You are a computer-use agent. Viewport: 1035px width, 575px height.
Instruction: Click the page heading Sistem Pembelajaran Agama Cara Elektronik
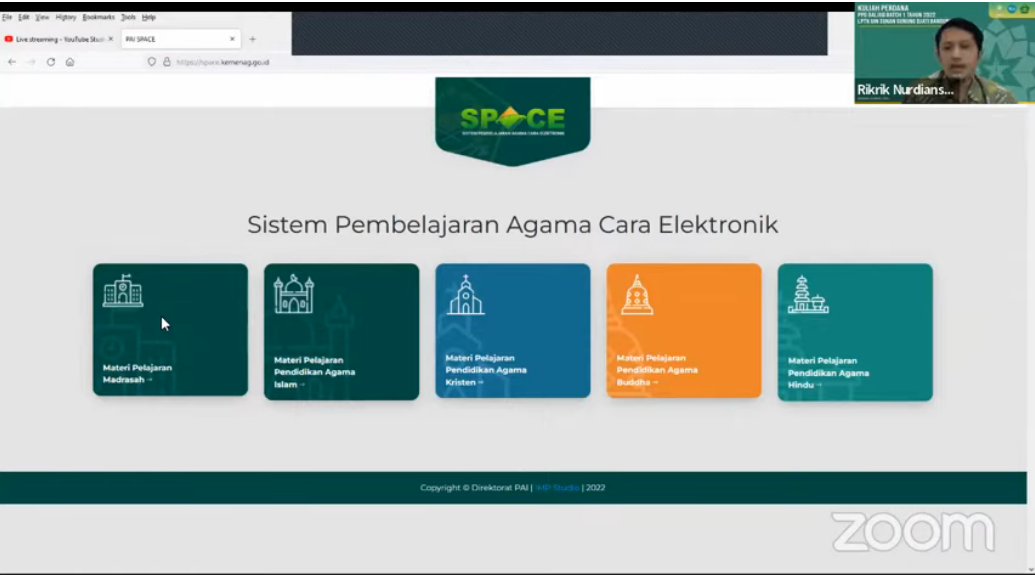tap(513, 224)
